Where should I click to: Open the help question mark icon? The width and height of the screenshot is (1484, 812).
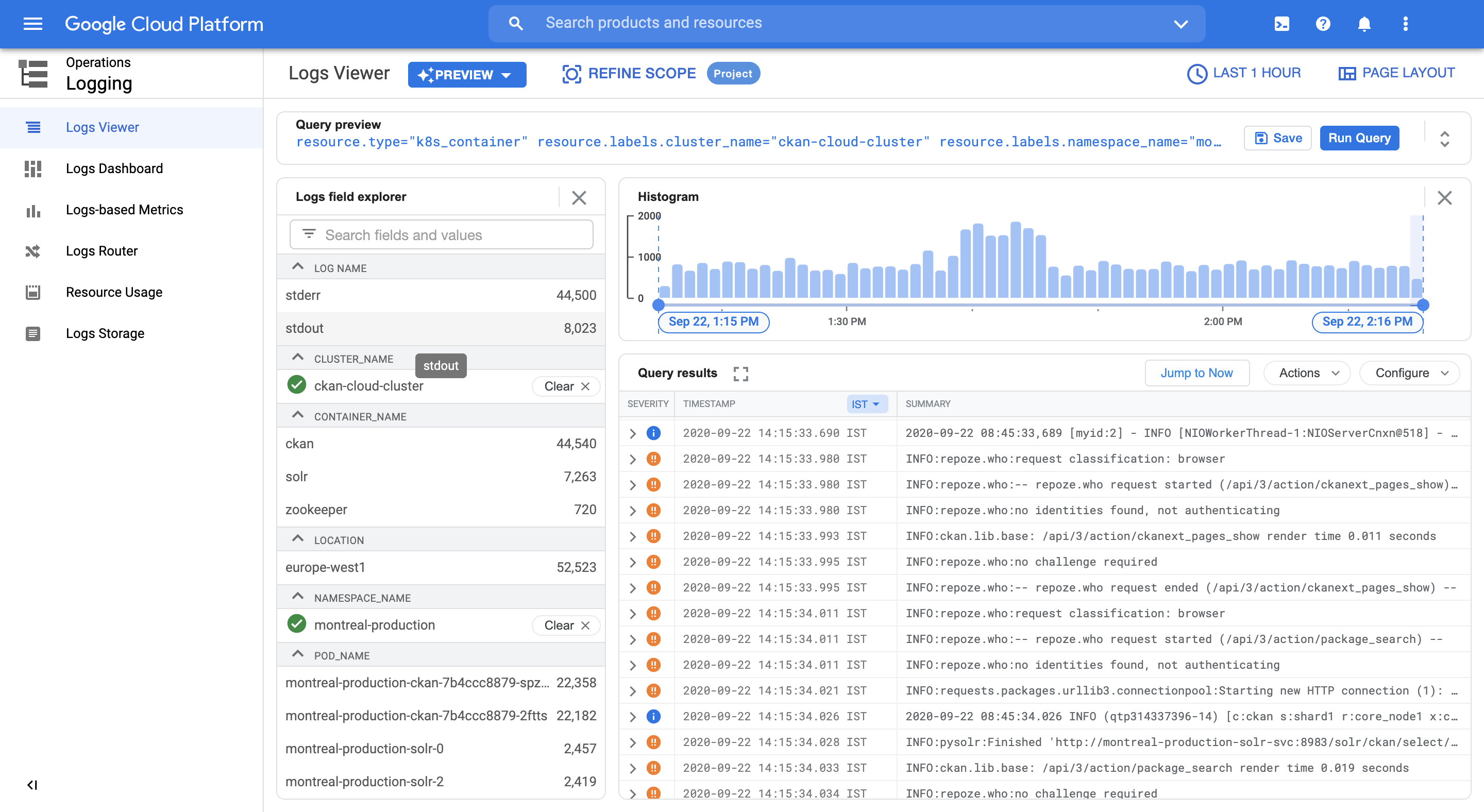(x=1323, y=24)
